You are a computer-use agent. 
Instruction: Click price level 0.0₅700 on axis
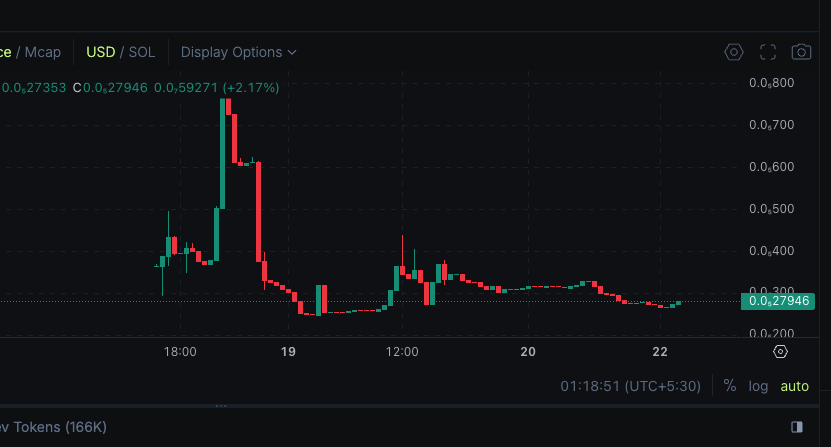[771, 125]
